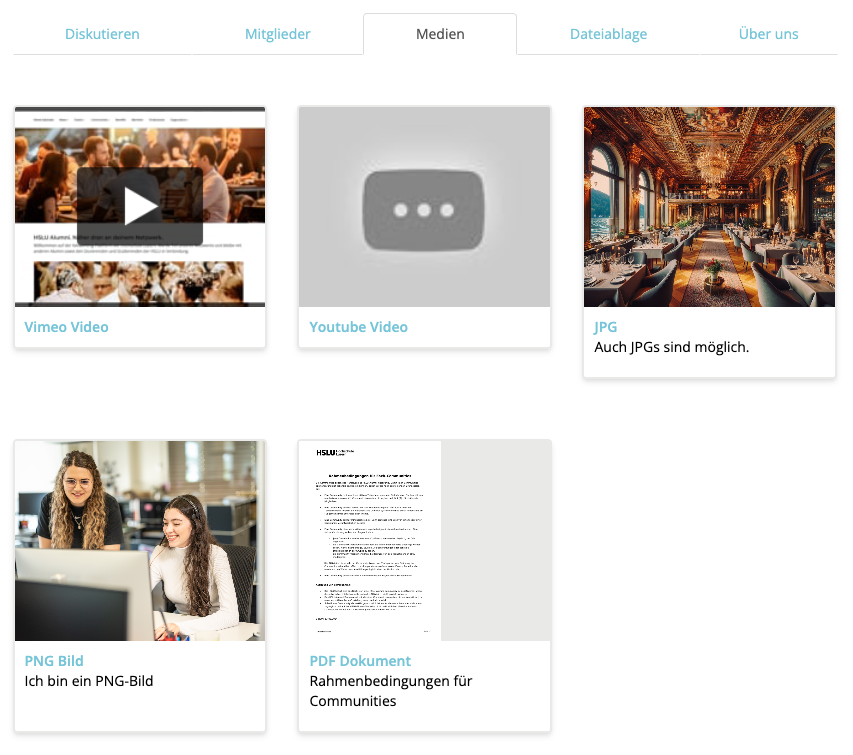Select the Medien tab
Screen dimensions: 853x755
tap(440, 34)
